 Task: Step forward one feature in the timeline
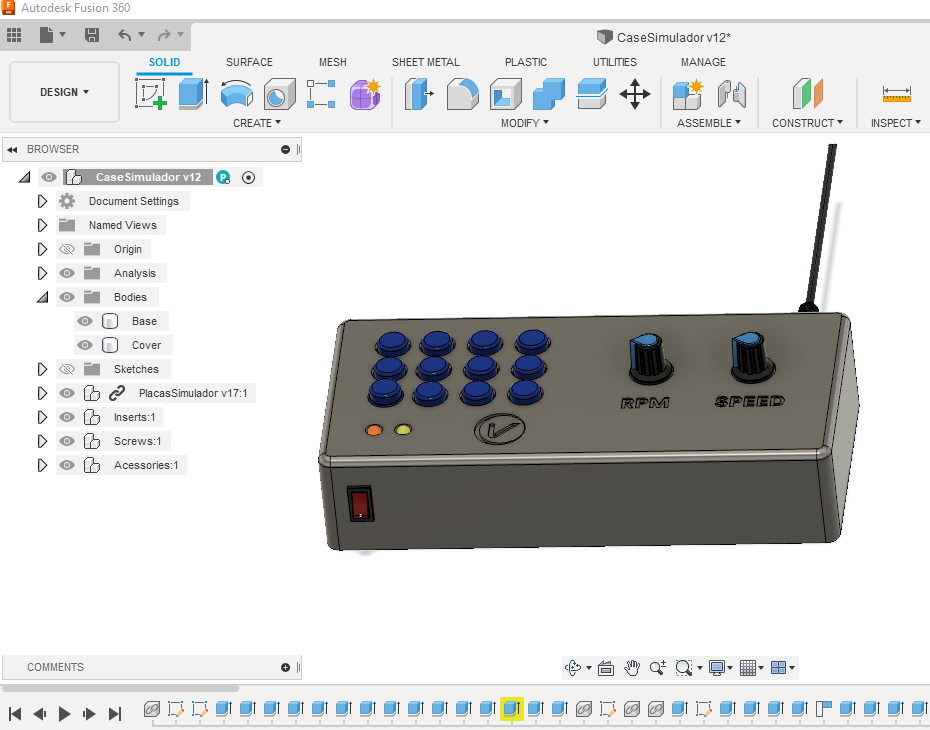tap(90, 713)
